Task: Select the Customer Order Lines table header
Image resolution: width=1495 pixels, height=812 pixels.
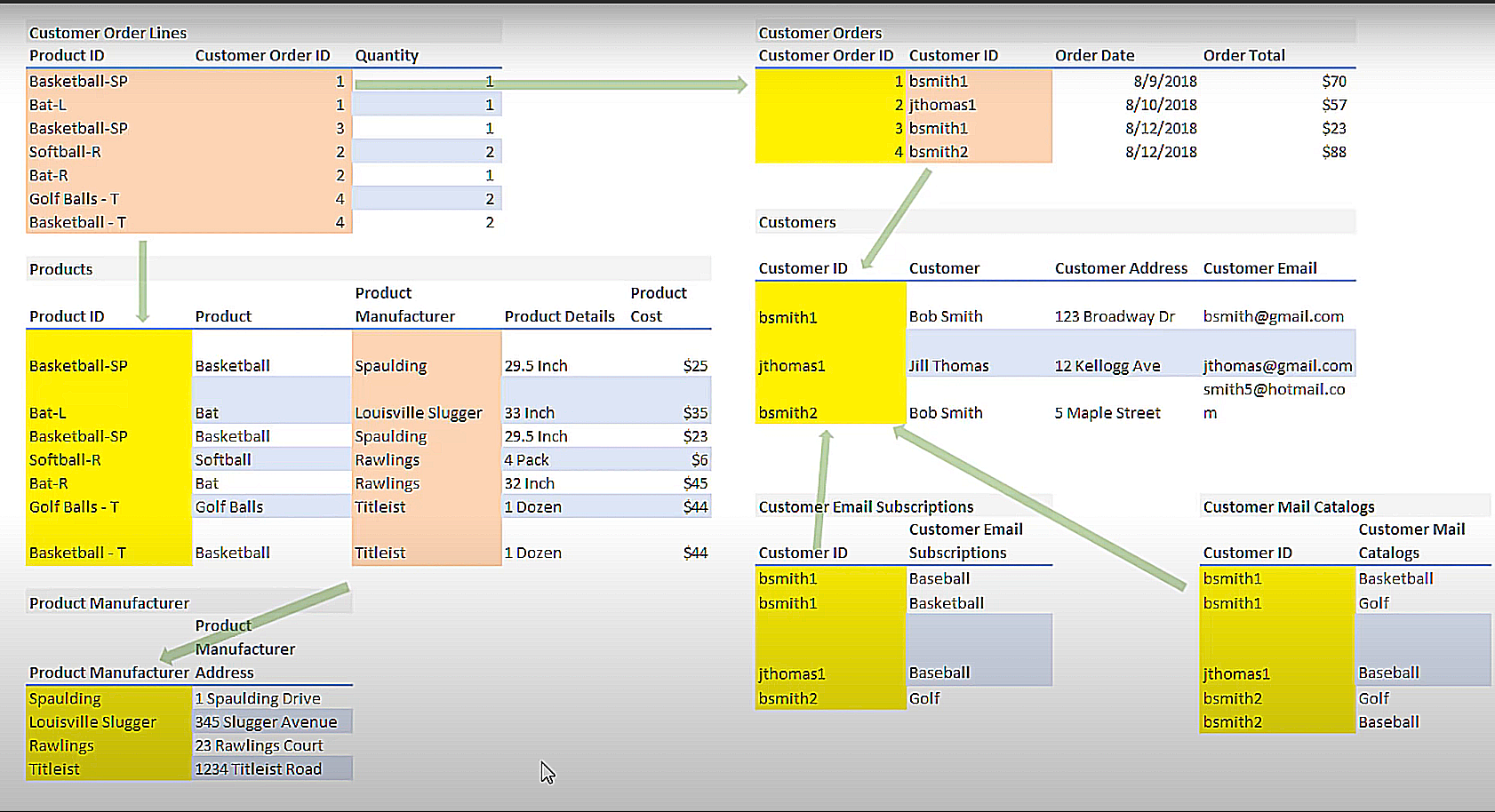Action: click(x=108, y=32)
